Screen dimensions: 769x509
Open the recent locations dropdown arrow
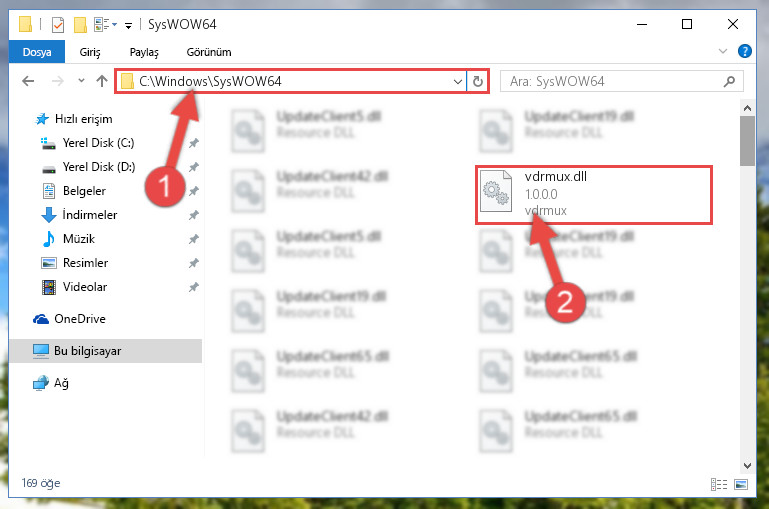point(81,80)
